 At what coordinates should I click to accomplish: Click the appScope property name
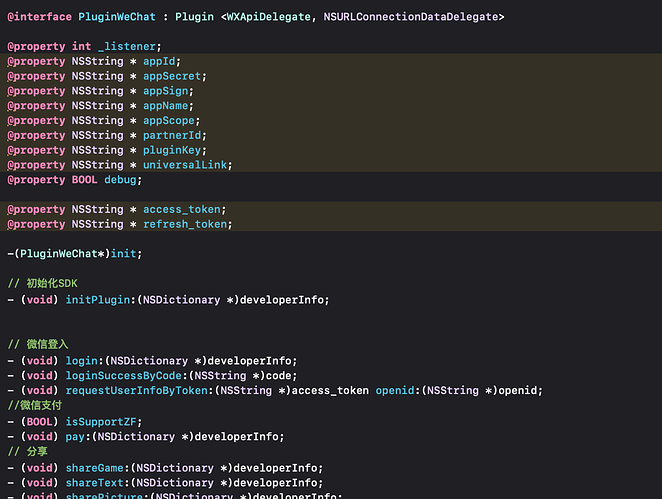click(171, 121)
